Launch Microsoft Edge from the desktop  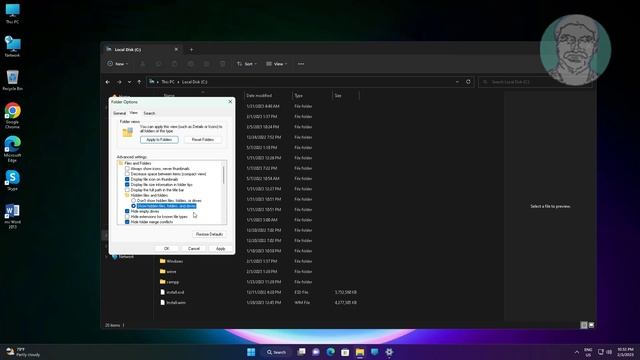tap(12, 149)
